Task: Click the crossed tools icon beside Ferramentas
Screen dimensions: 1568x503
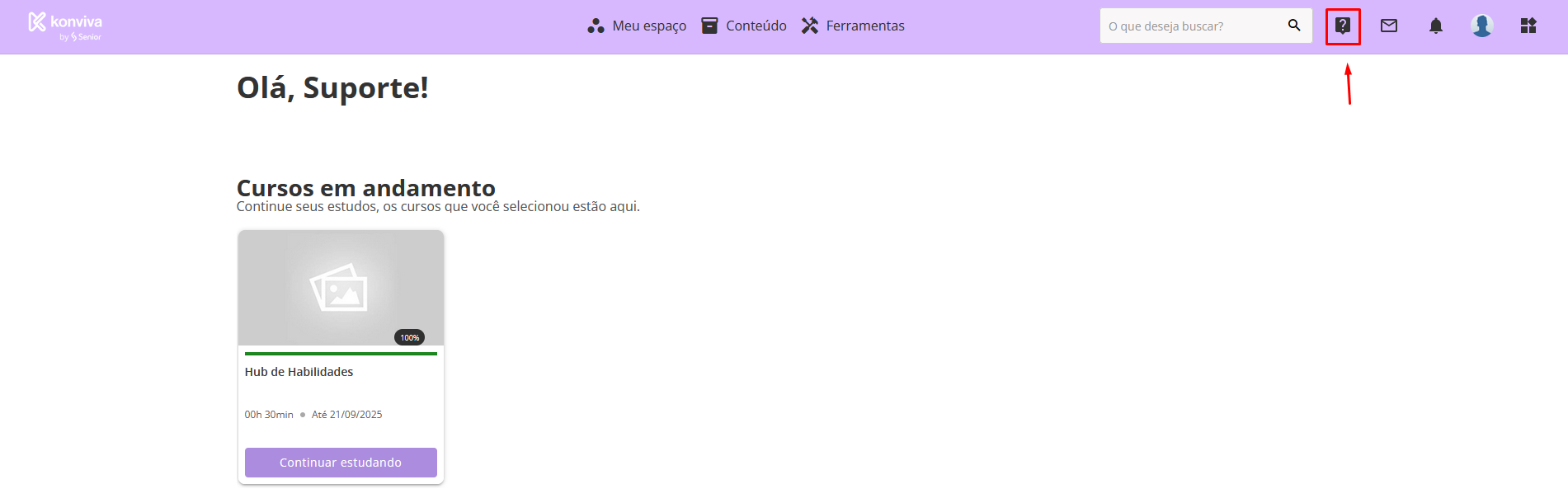Action: [810, 26]
